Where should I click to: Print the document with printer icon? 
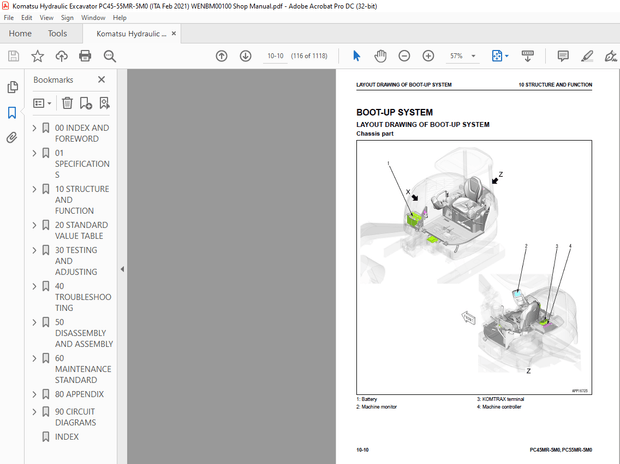(85, 56)
